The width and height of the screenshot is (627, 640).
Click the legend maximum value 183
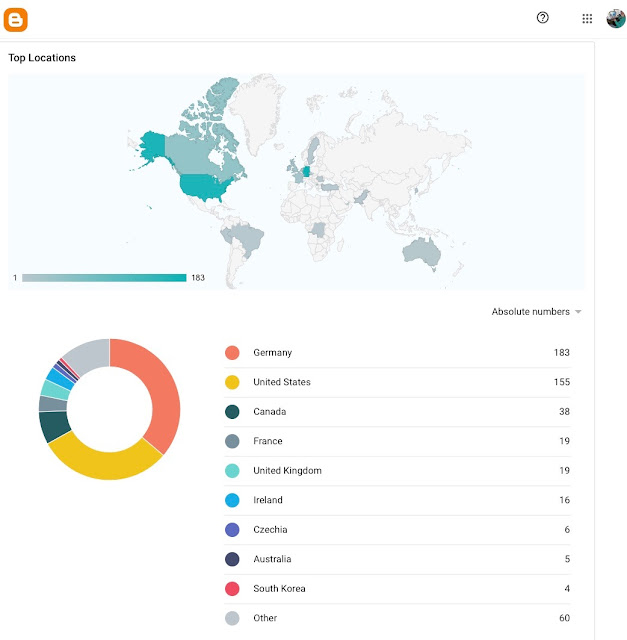(198, 278)
